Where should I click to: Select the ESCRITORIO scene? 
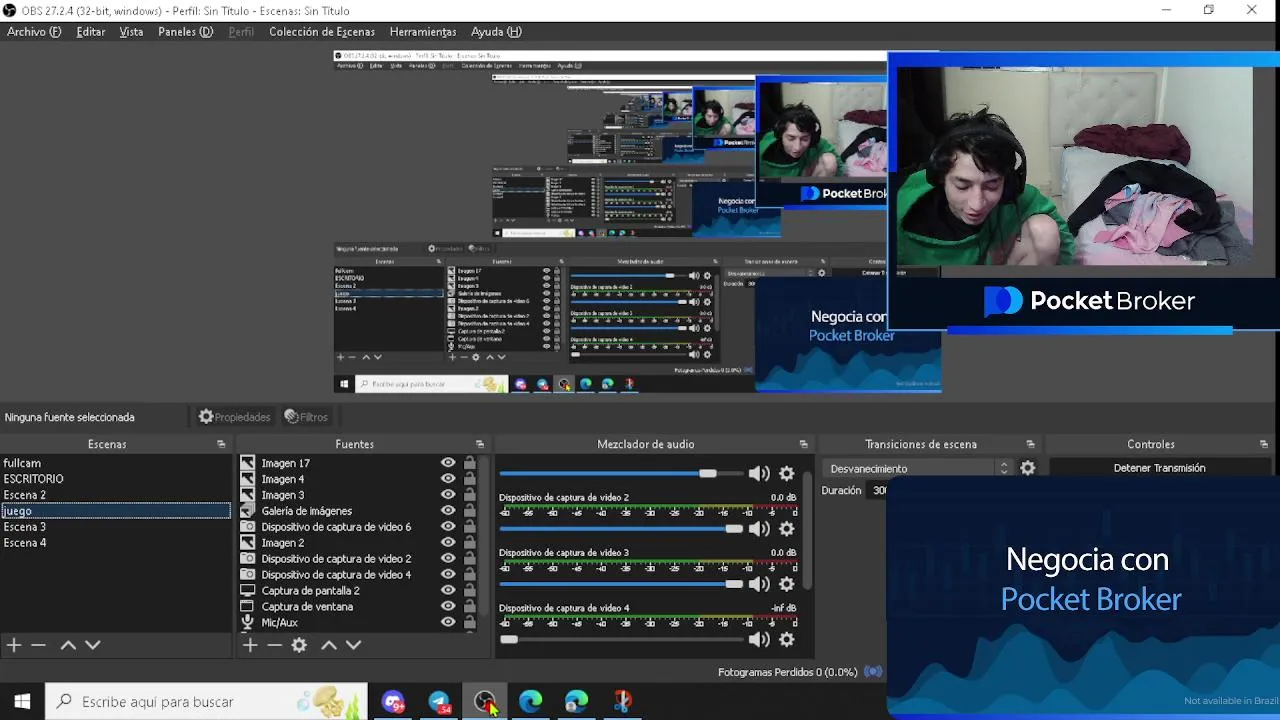click(x=115, y=479)
